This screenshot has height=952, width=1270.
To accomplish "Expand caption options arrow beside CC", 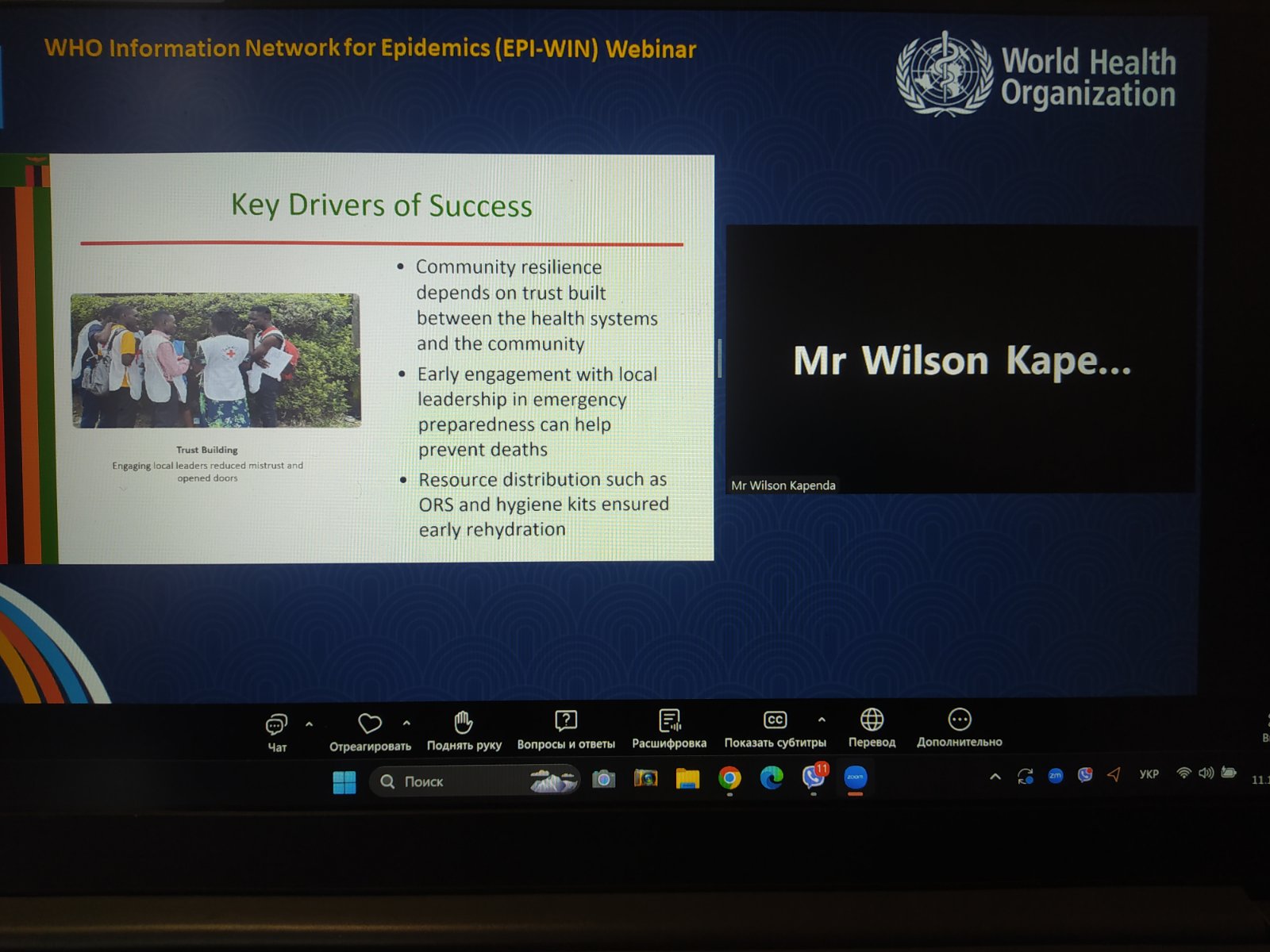I will (822, 720).
